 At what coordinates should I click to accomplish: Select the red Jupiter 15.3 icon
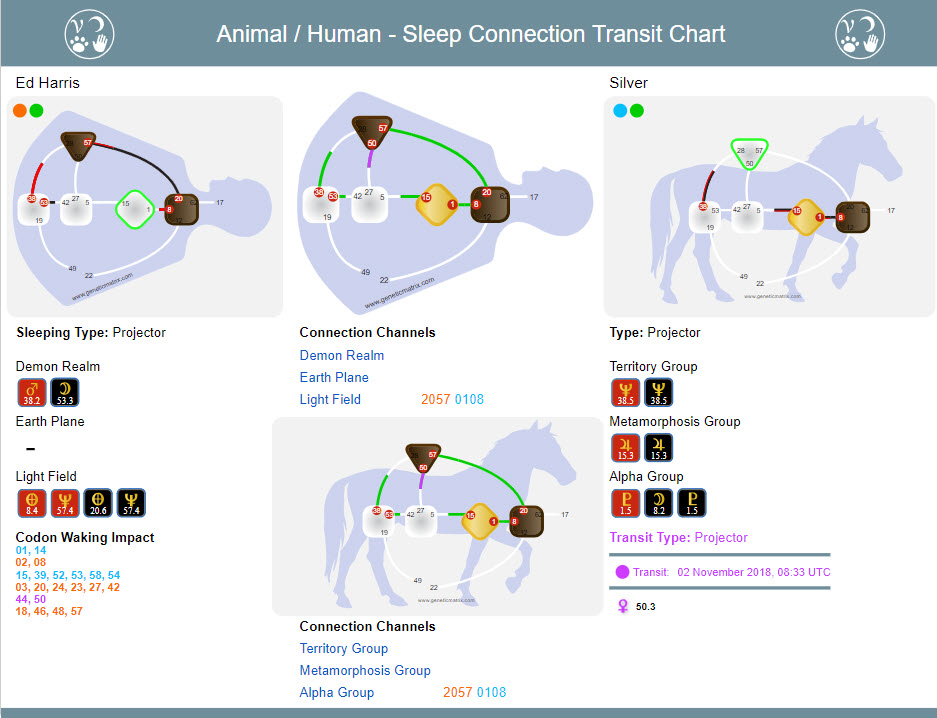tap(626, 447)
